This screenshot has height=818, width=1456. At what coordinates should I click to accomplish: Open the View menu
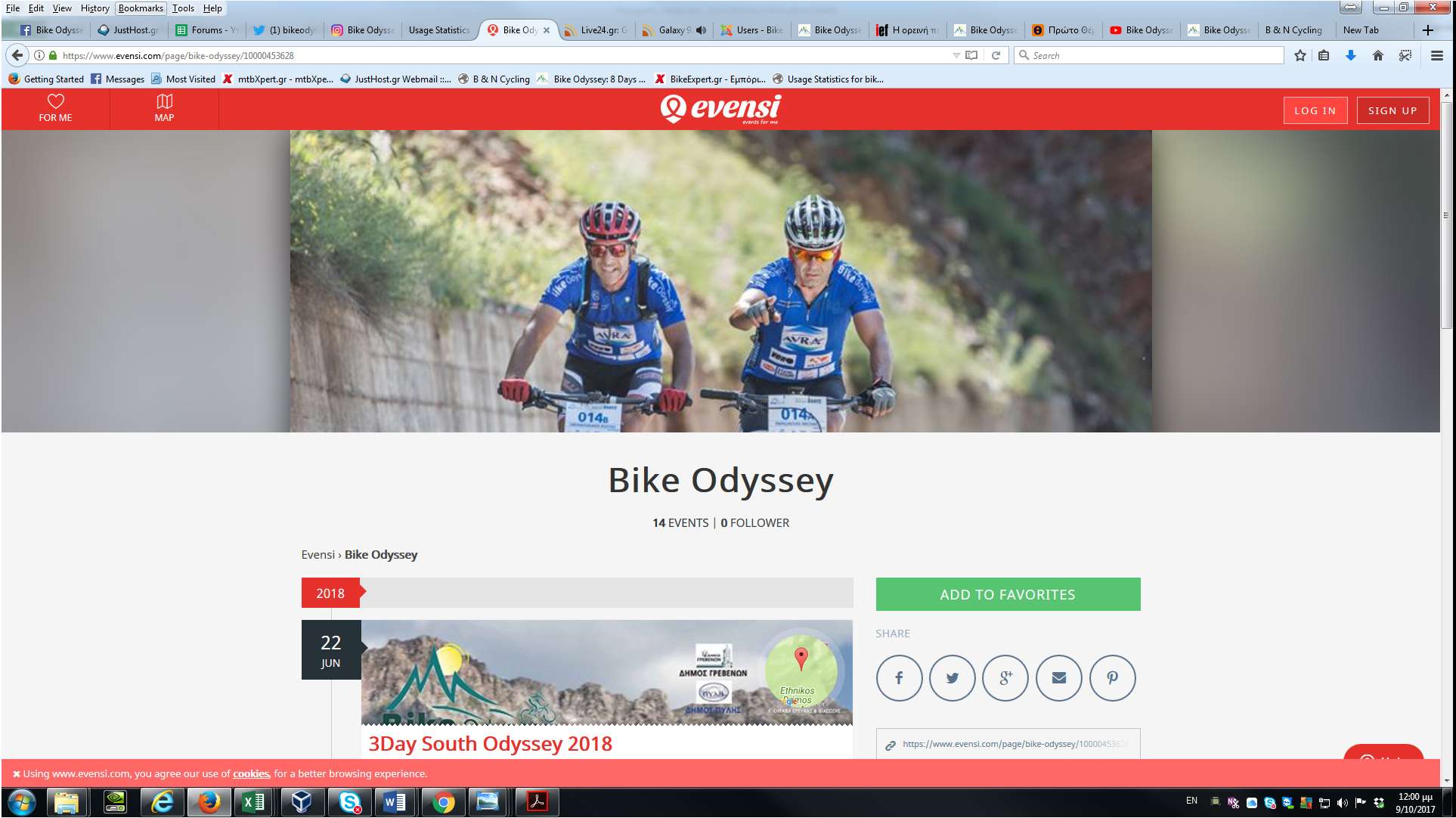point(62,8)
